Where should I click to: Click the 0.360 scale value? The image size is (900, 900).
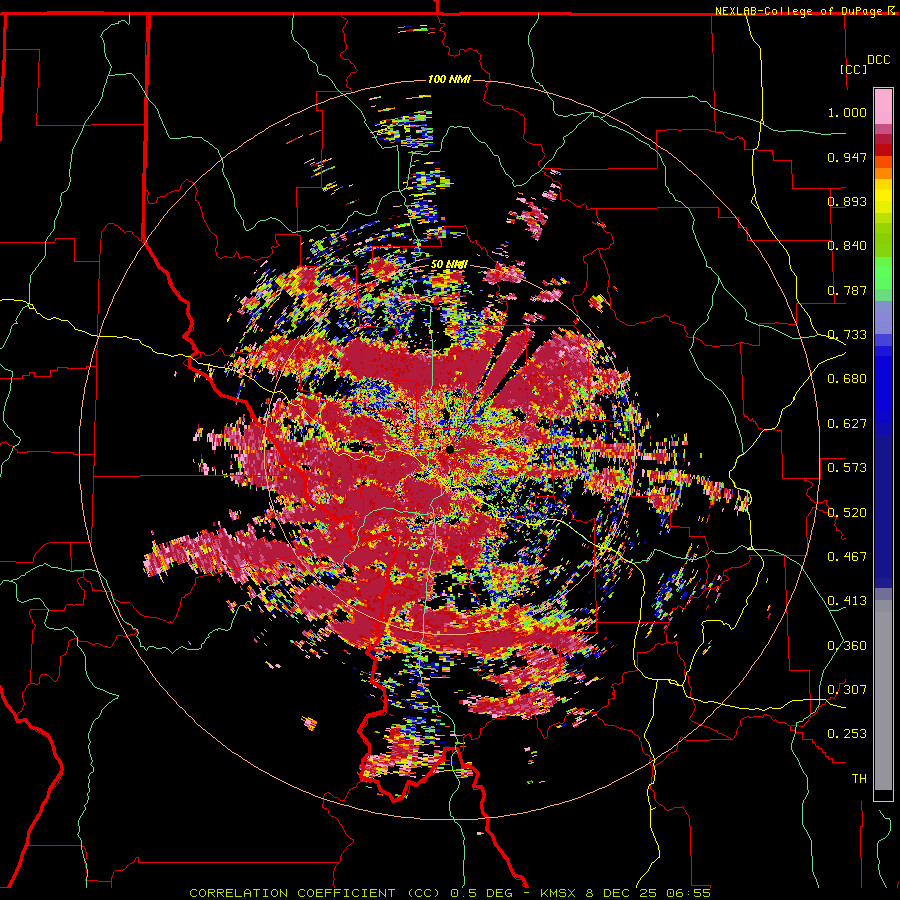[847, 646]
